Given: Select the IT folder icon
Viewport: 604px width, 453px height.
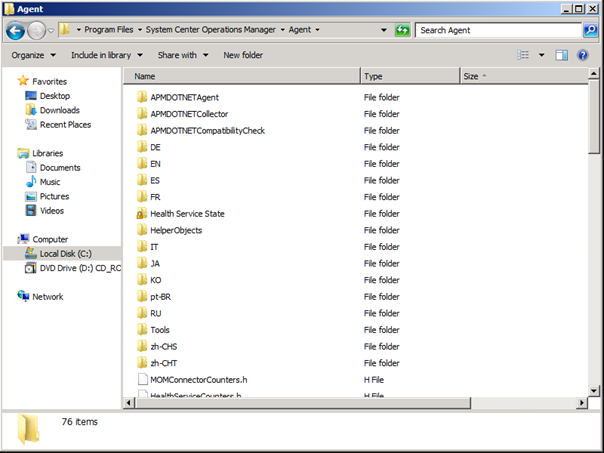Looking at the screenshot, I should 142,247.
